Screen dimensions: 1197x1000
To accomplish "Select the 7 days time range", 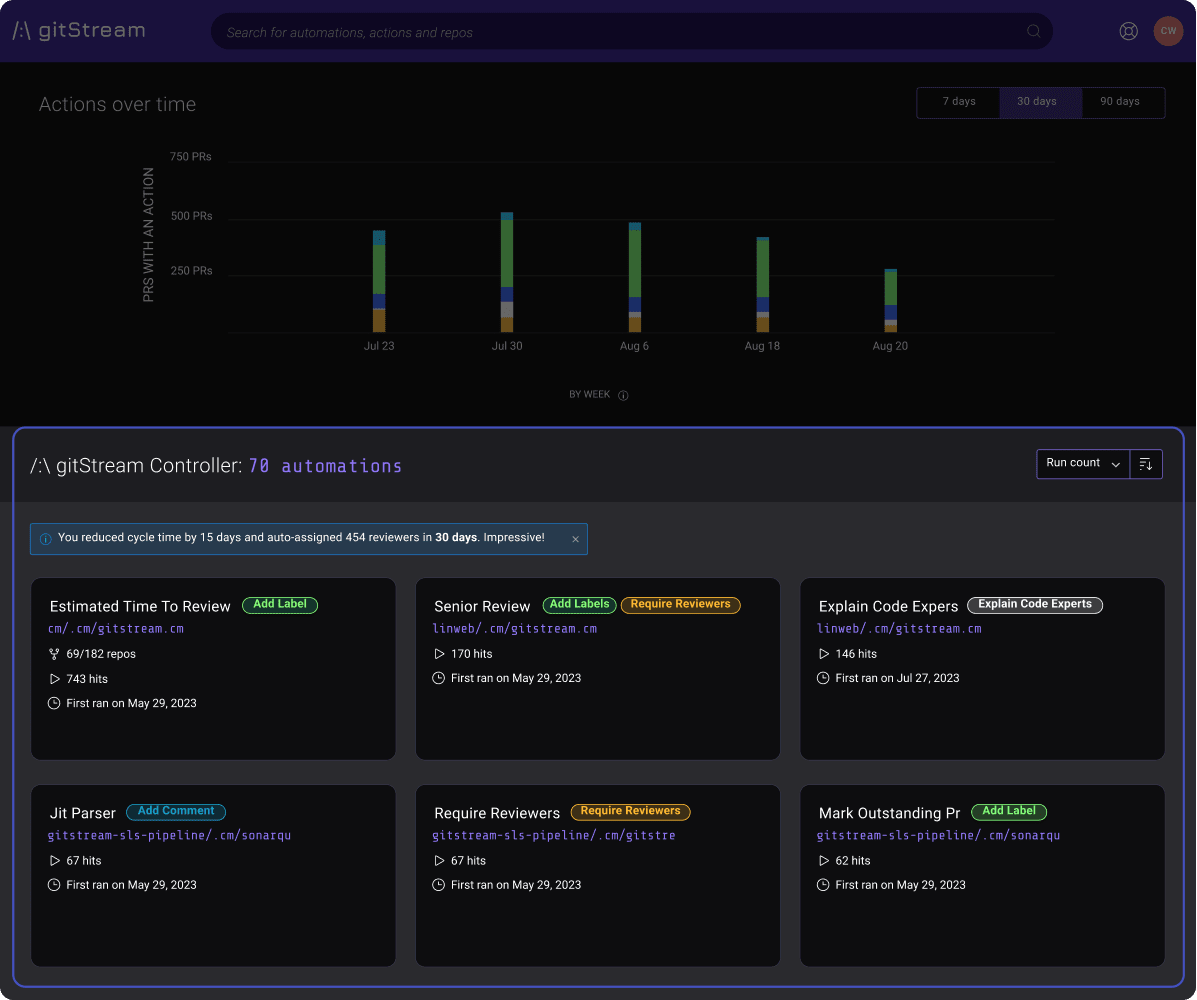I will (x=958, y=101).
